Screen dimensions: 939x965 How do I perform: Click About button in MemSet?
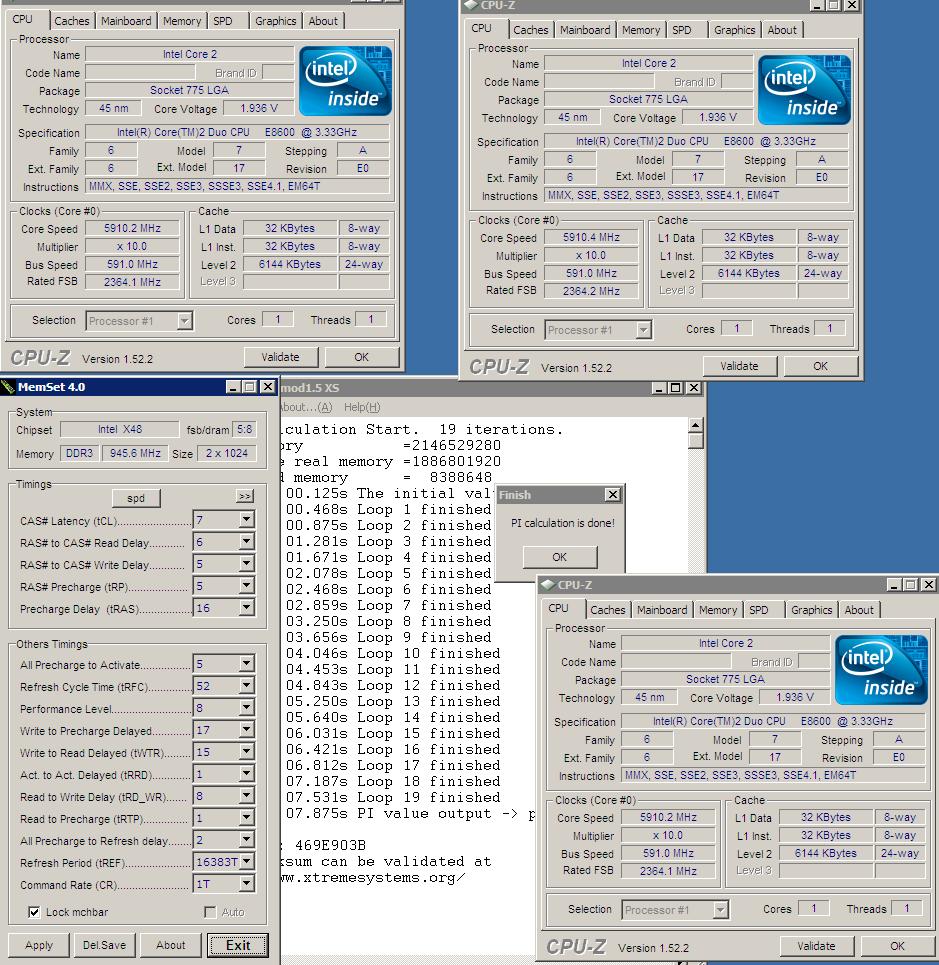[x=170, y=945]
